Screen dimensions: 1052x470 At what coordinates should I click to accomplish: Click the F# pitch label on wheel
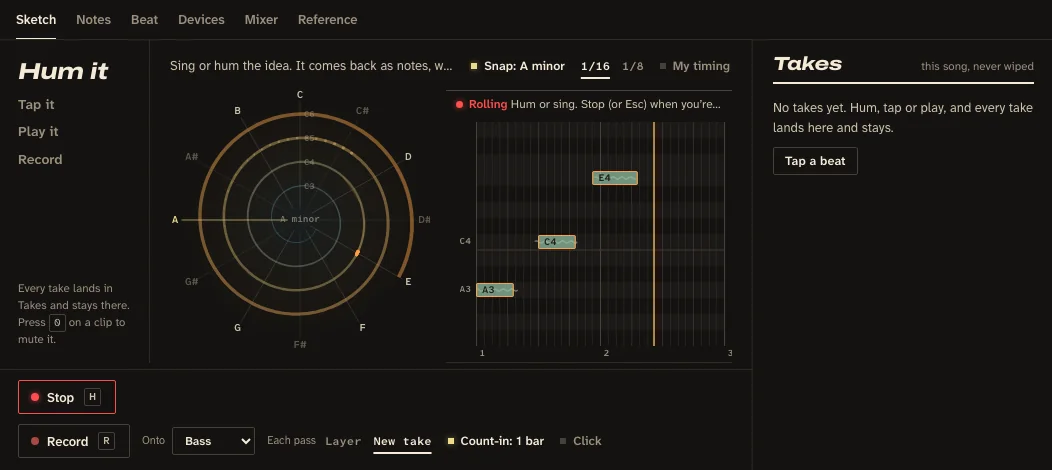tap(300, 345)
